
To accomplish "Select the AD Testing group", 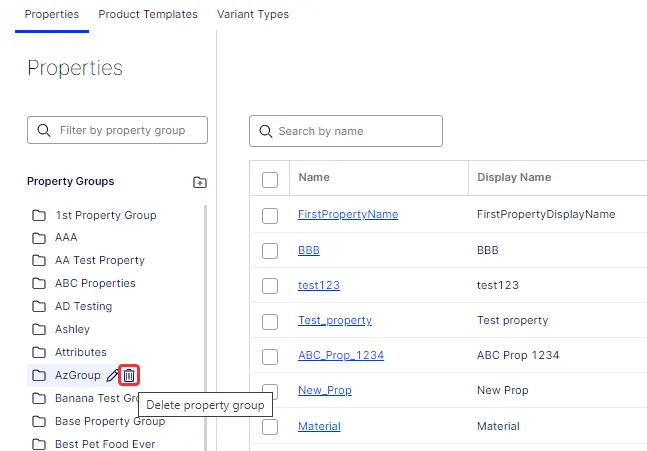I will 83,306.
